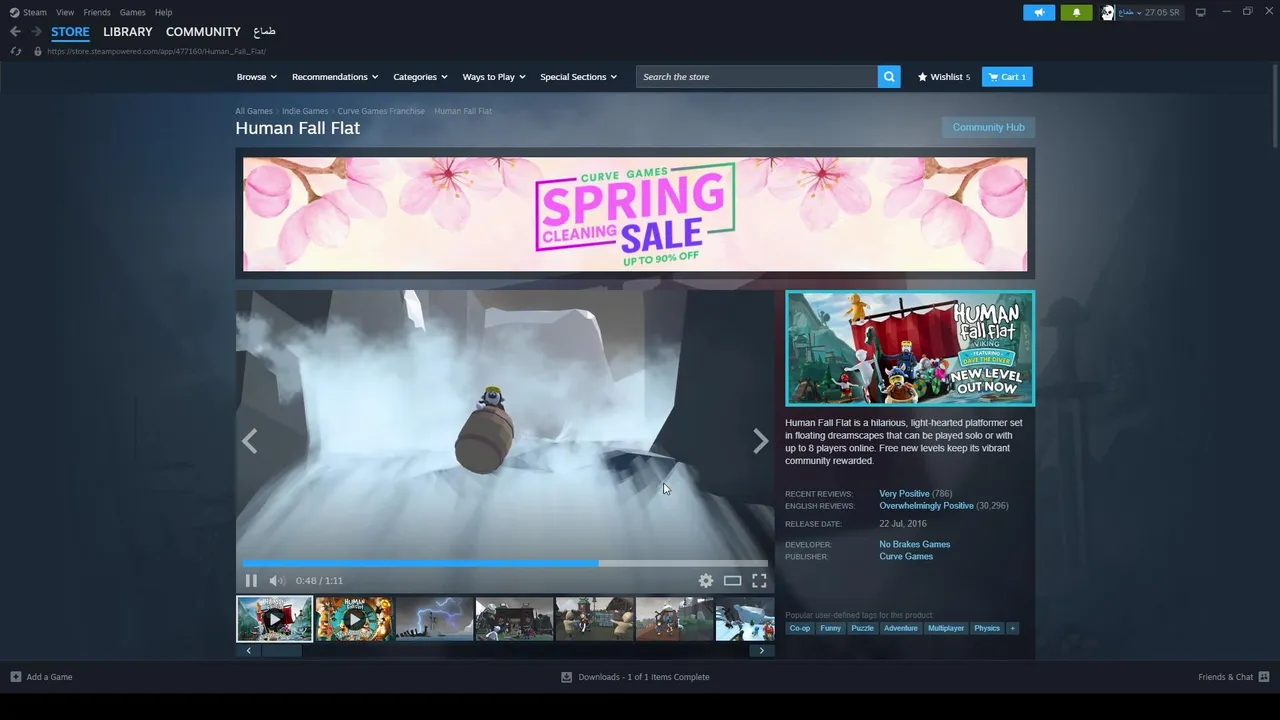
Task: Open the Help menu
Action: point(163,12)
